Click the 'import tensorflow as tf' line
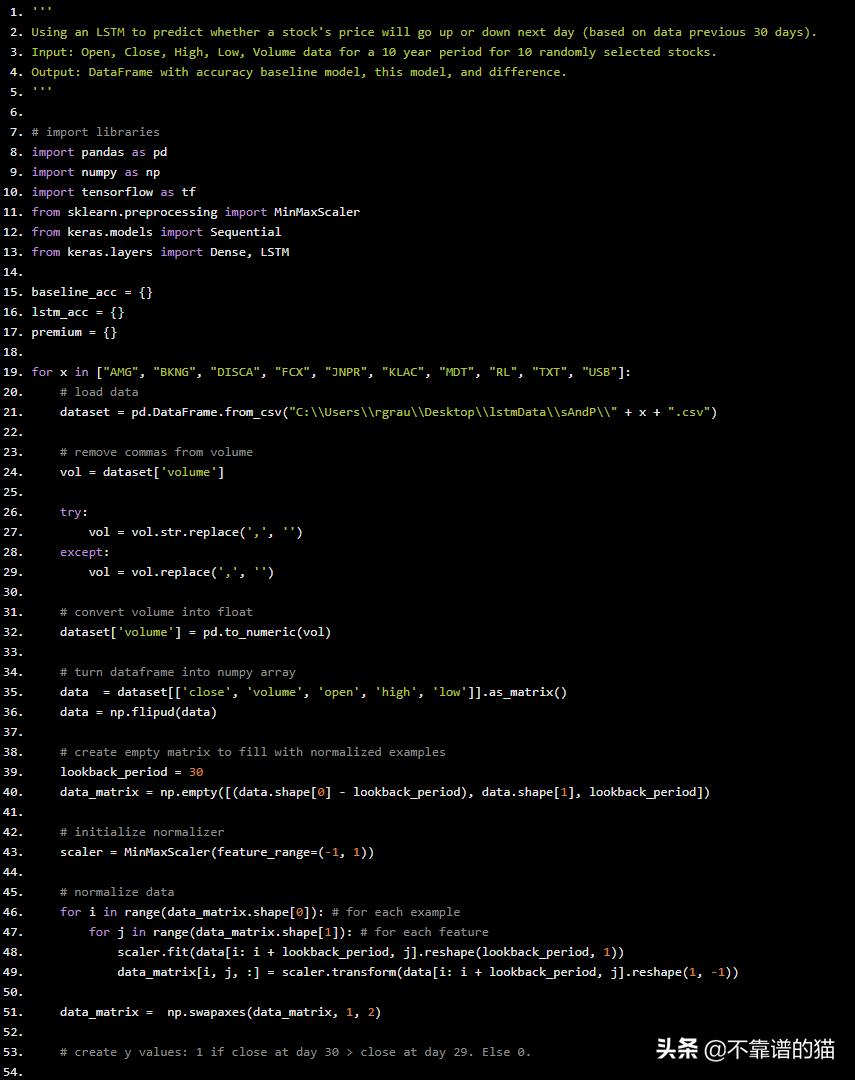This screenshot has height=1080, width=855. tap(114, 192)
